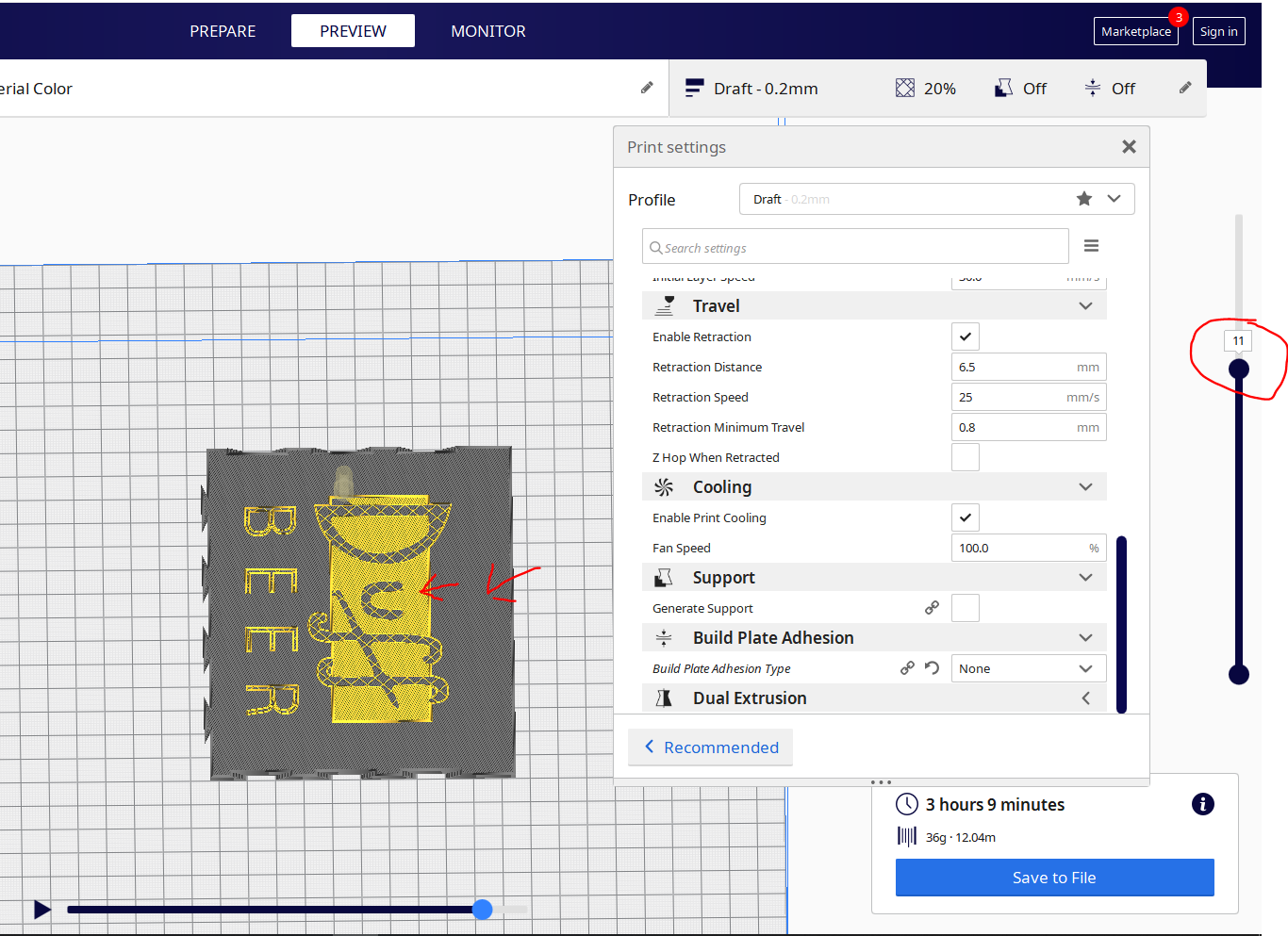Show print time details info icon
The width and height of the screenshot is (1288, 936).
[1202, 804]
